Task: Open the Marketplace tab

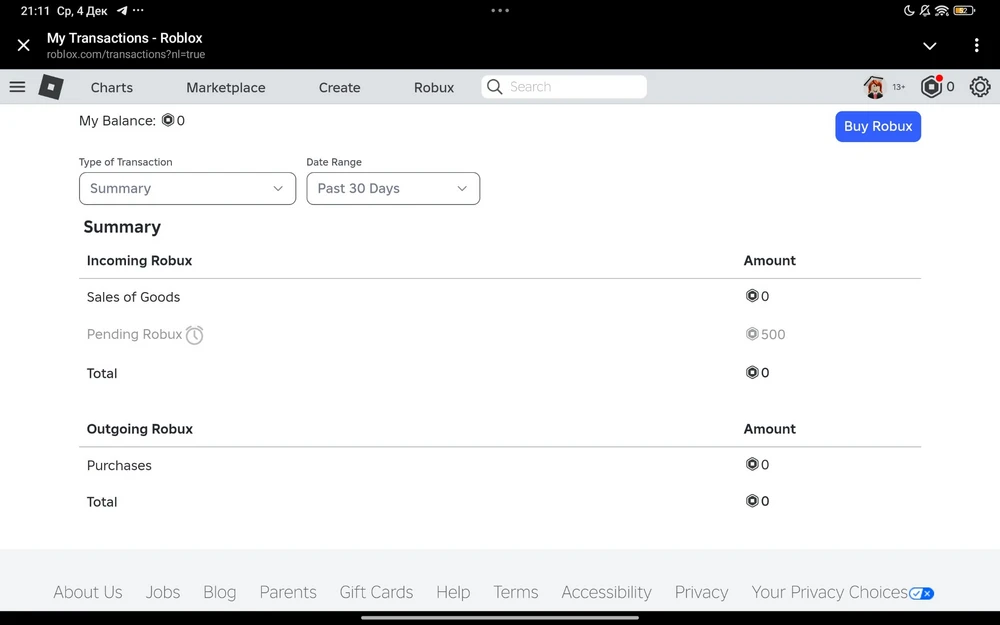Action: click(226, 87)
